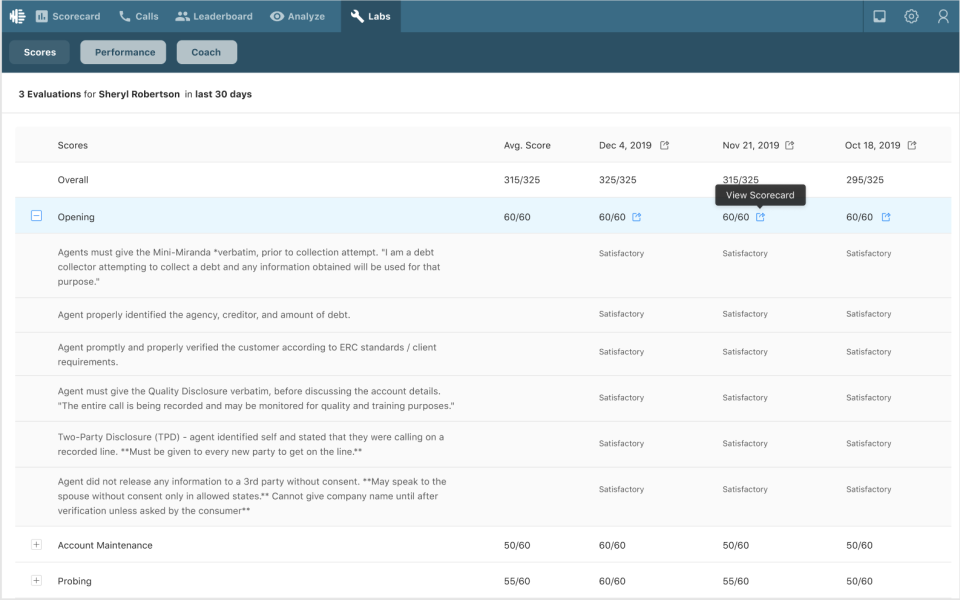Click the Sheryl Robertson name in summary
The height and width of the screenshot is (600, 960).
(x=139, y=94)
